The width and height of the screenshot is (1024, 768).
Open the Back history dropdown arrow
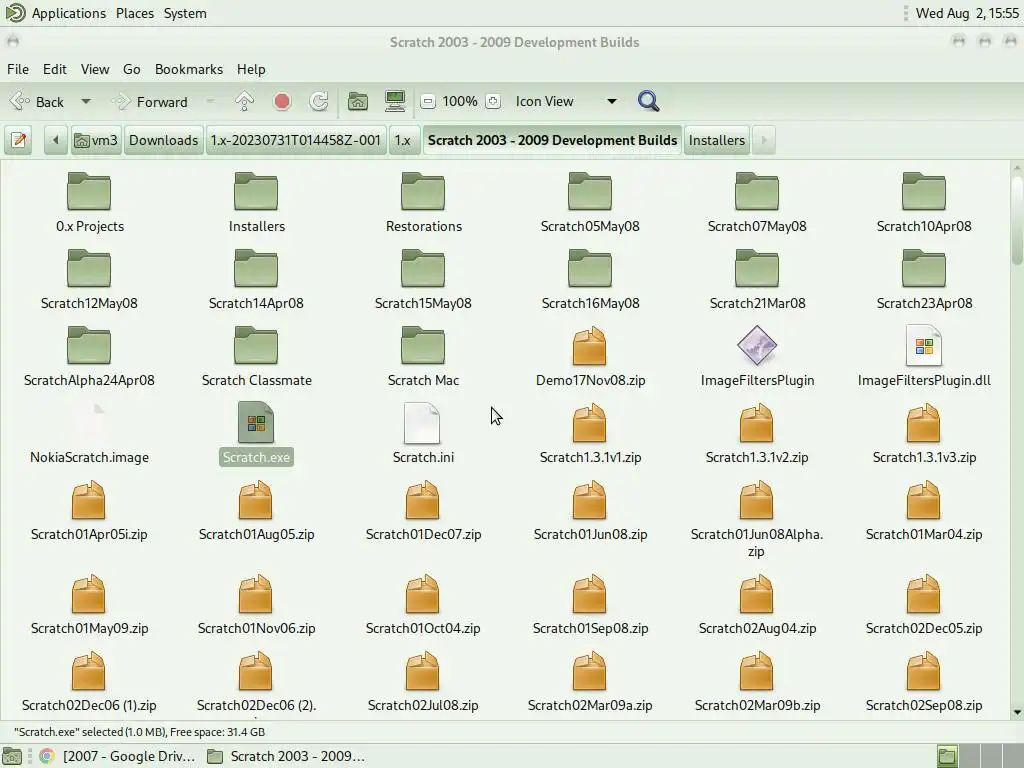click(x=86, y=102)
